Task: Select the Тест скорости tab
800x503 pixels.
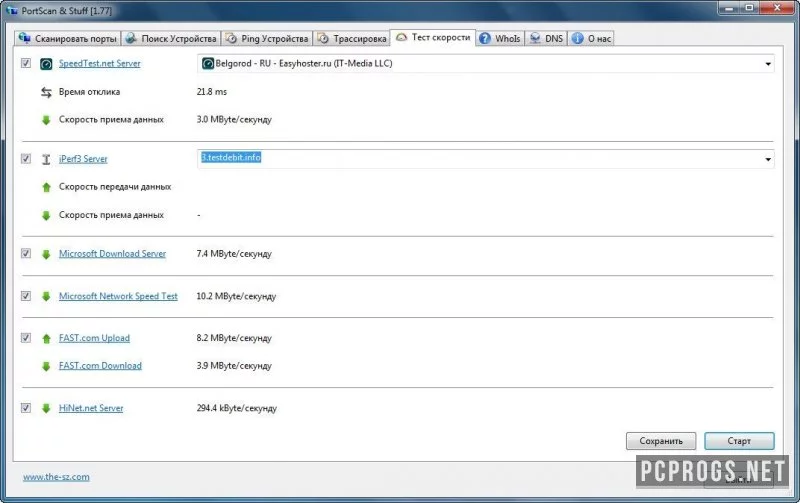Action: (433, 37)
